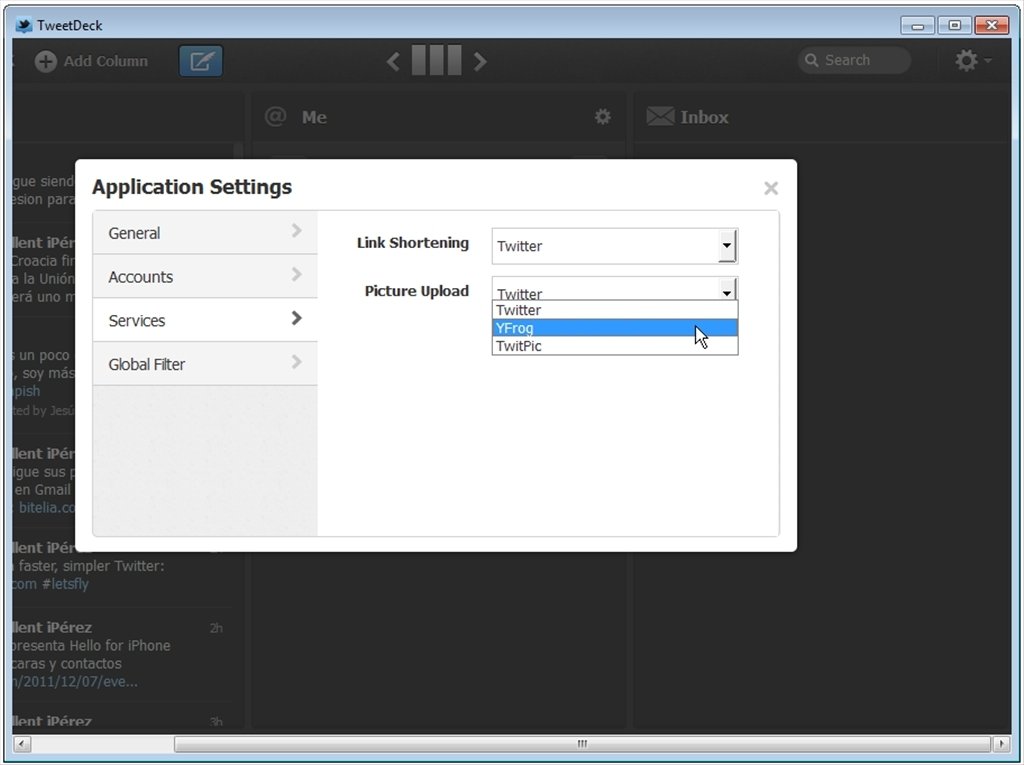Click the scroll right arrow button
1024x765 pixels.
coord(1001,744)
